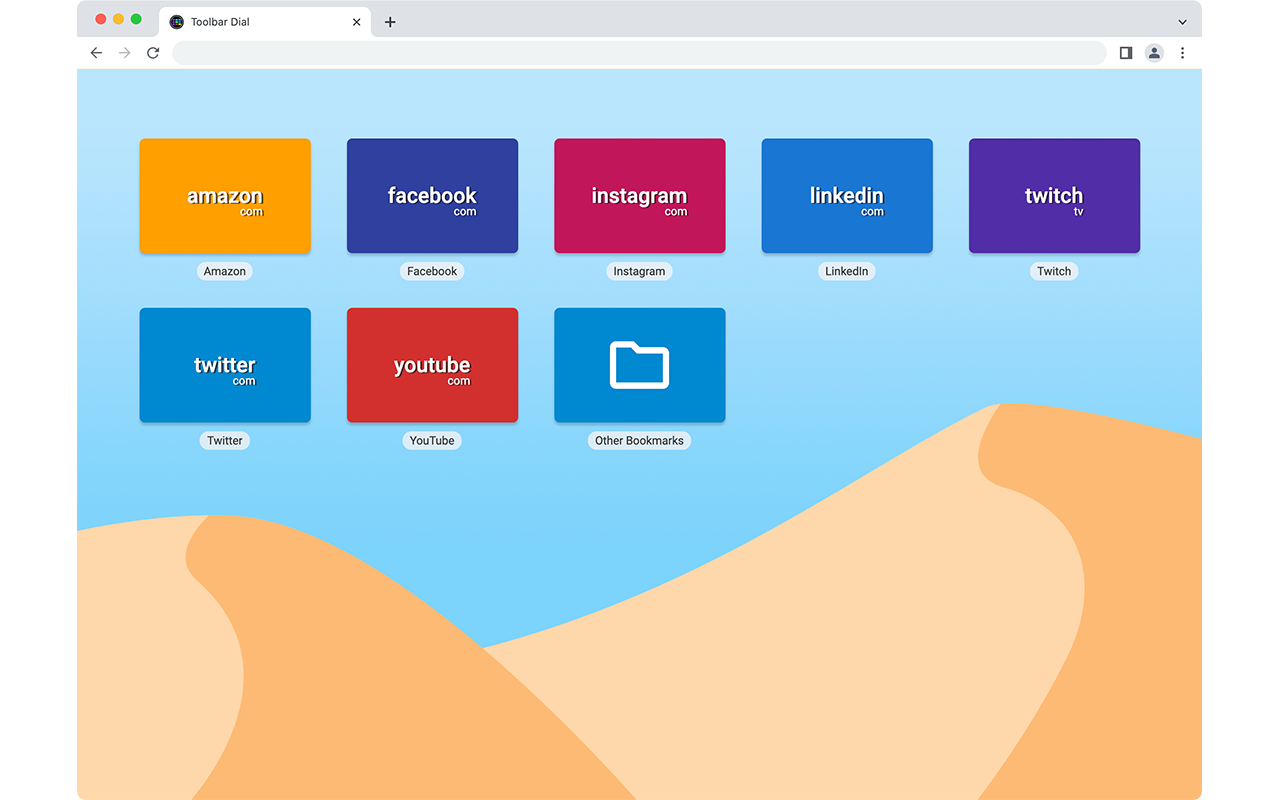
Task: Click the Facebook label below tile
Action: coord(432,271)
